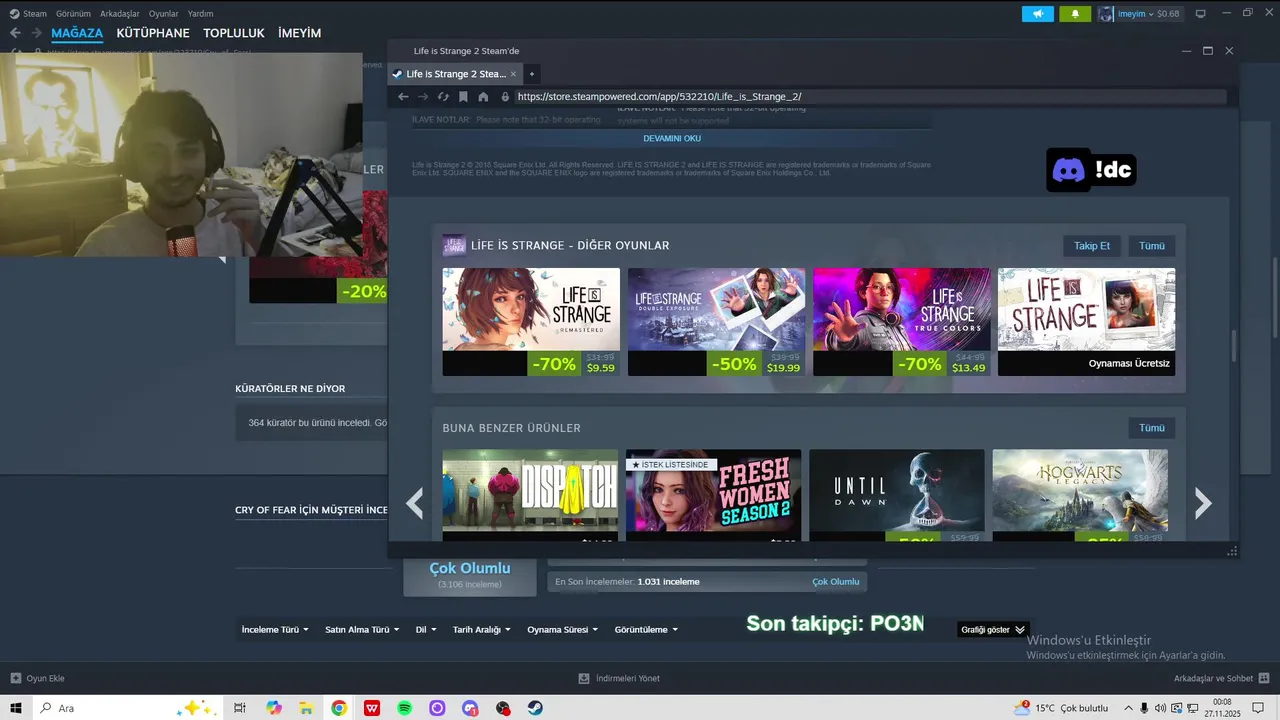1280x720 pixels.
Task: Open the Oyunlar menu
Action: click(164, 14)
